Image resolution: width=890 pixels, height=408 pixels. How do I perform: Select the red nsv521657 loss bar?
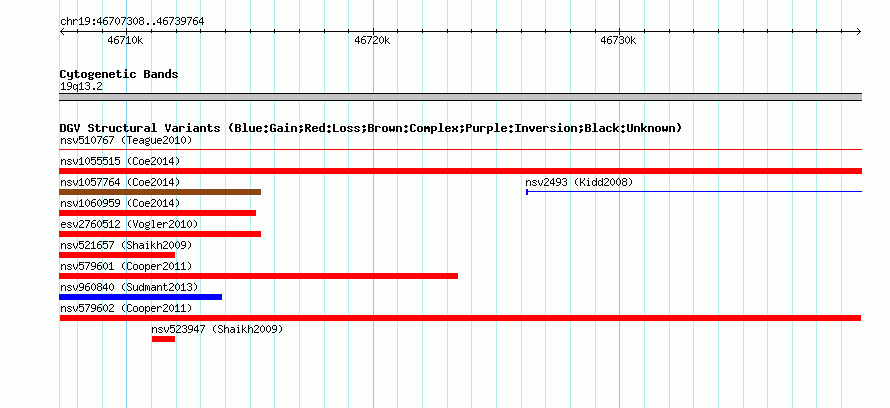coord(117,255)
